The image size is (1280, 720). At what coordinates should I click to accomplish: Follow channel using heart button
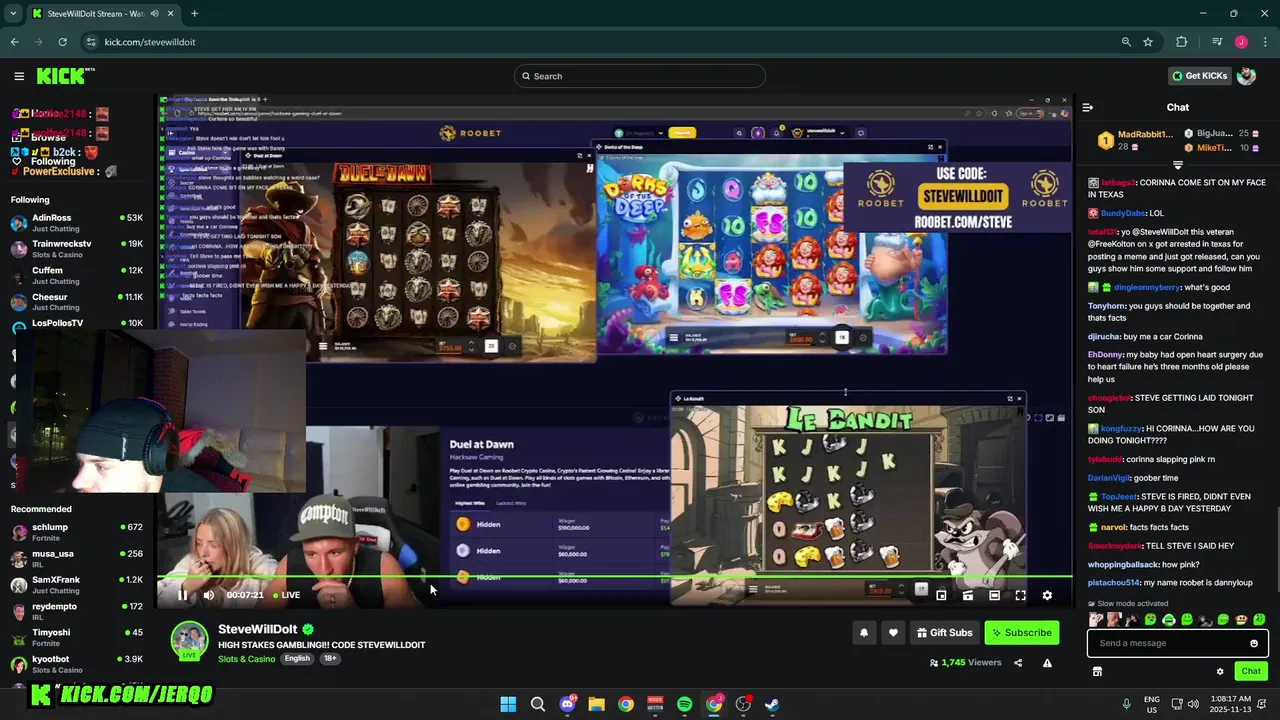click(893, 632)
